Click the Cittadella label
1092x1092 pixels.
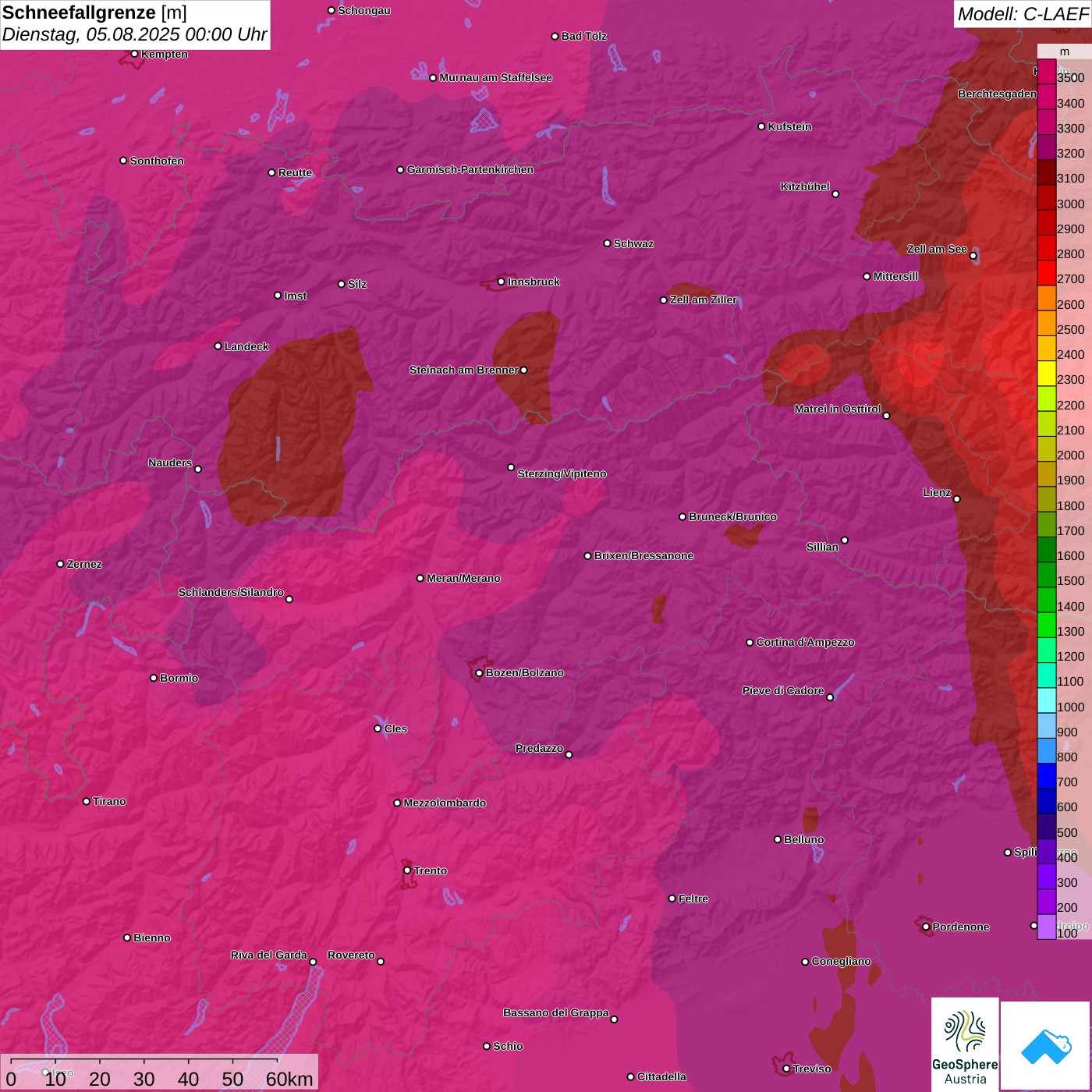661,1076
